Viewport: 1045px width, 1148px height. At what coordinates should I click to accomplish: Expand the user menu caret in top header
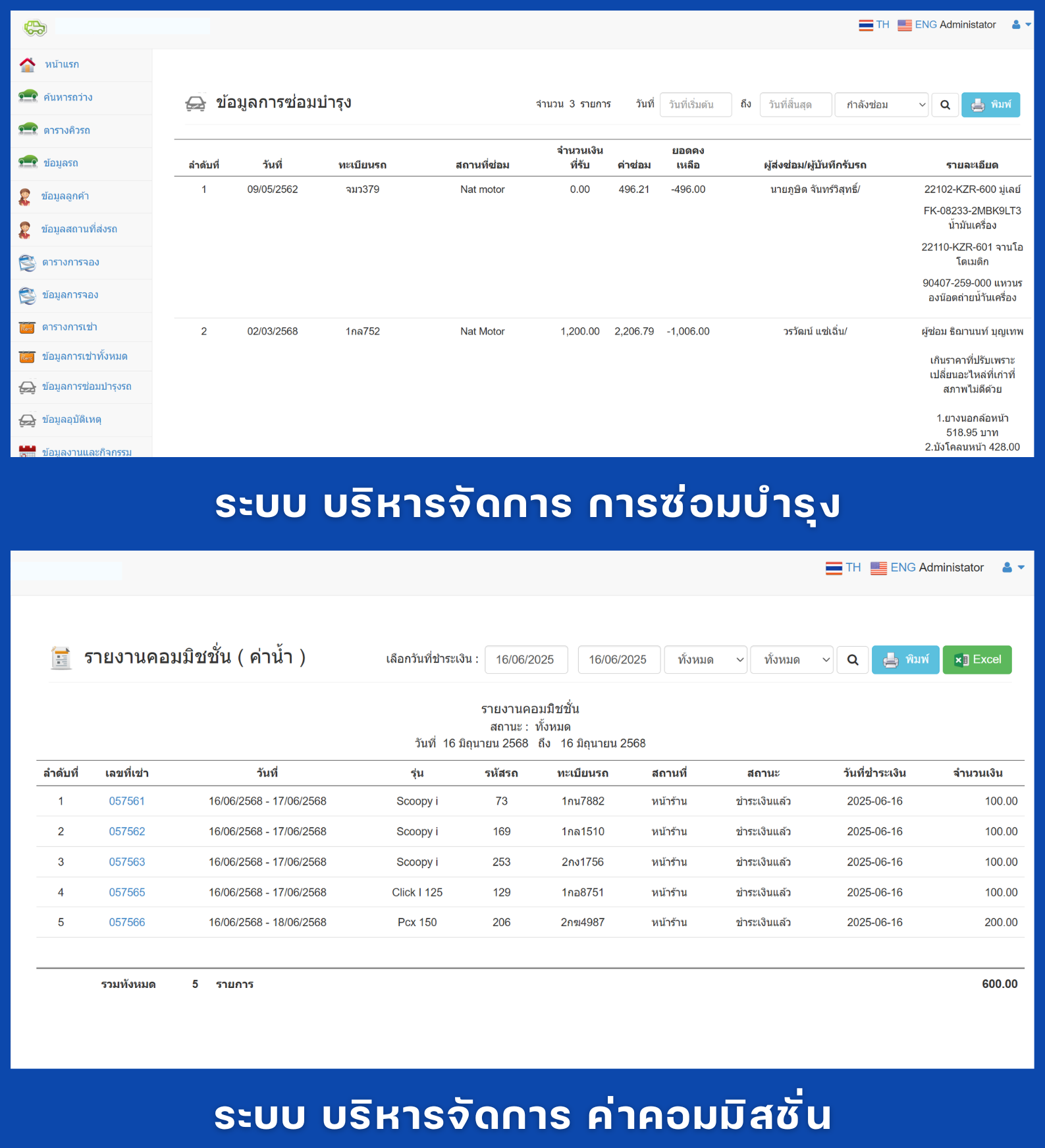tap(1028, 25)
